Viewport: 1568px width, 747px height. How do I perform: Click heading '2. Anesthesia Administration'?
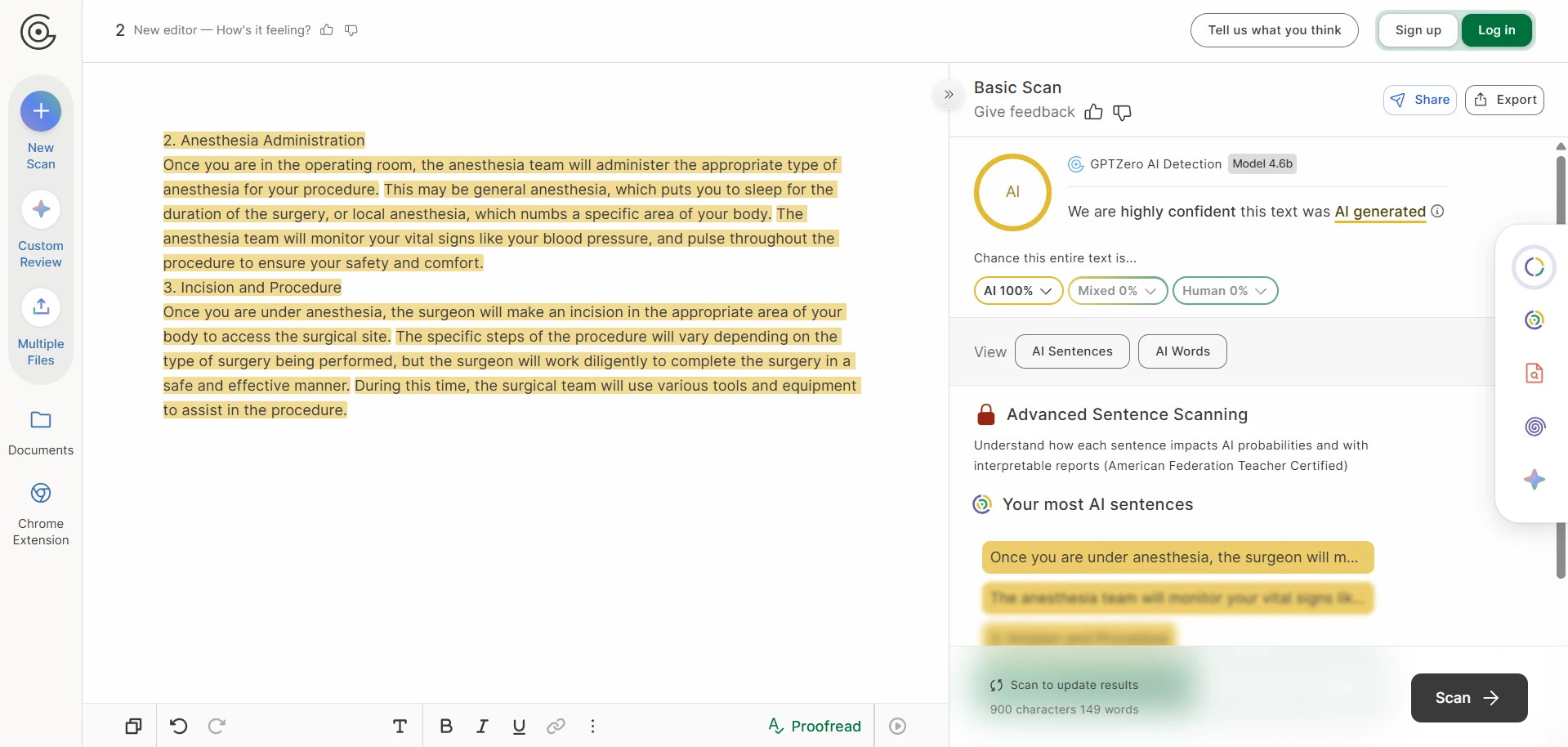(264, 141)
